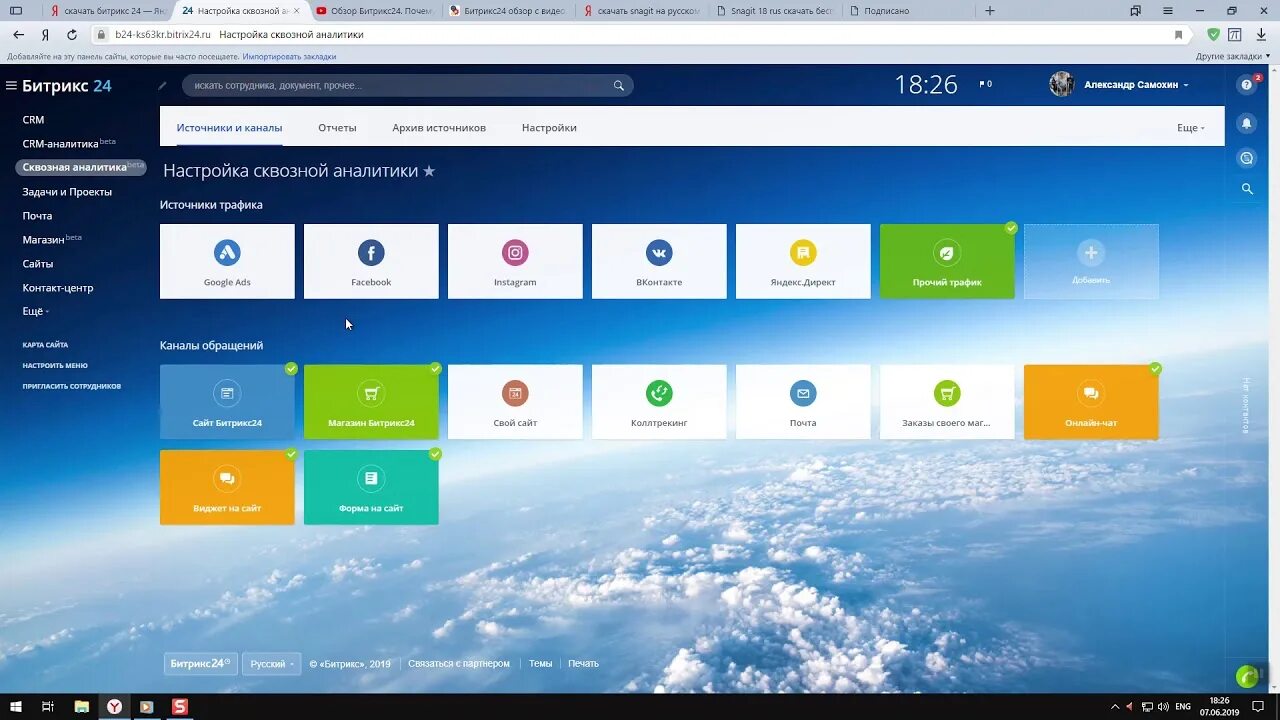Open the Форма на сайт tile
The height and width of the screenshot is (720, 1280).
pos(371,487)
